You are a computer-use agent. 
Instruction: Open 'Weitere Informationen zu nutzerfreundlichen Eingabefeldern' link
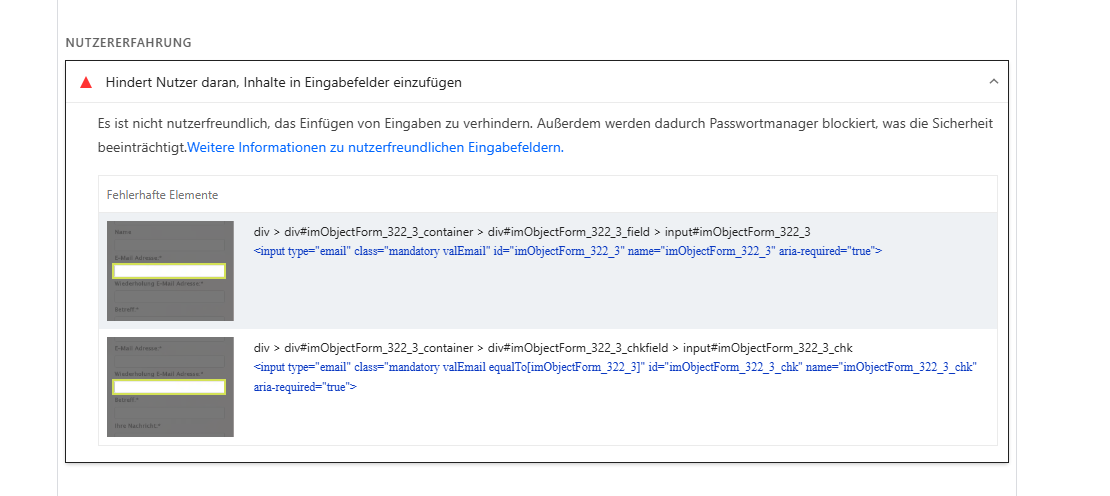tap(375, 148)
